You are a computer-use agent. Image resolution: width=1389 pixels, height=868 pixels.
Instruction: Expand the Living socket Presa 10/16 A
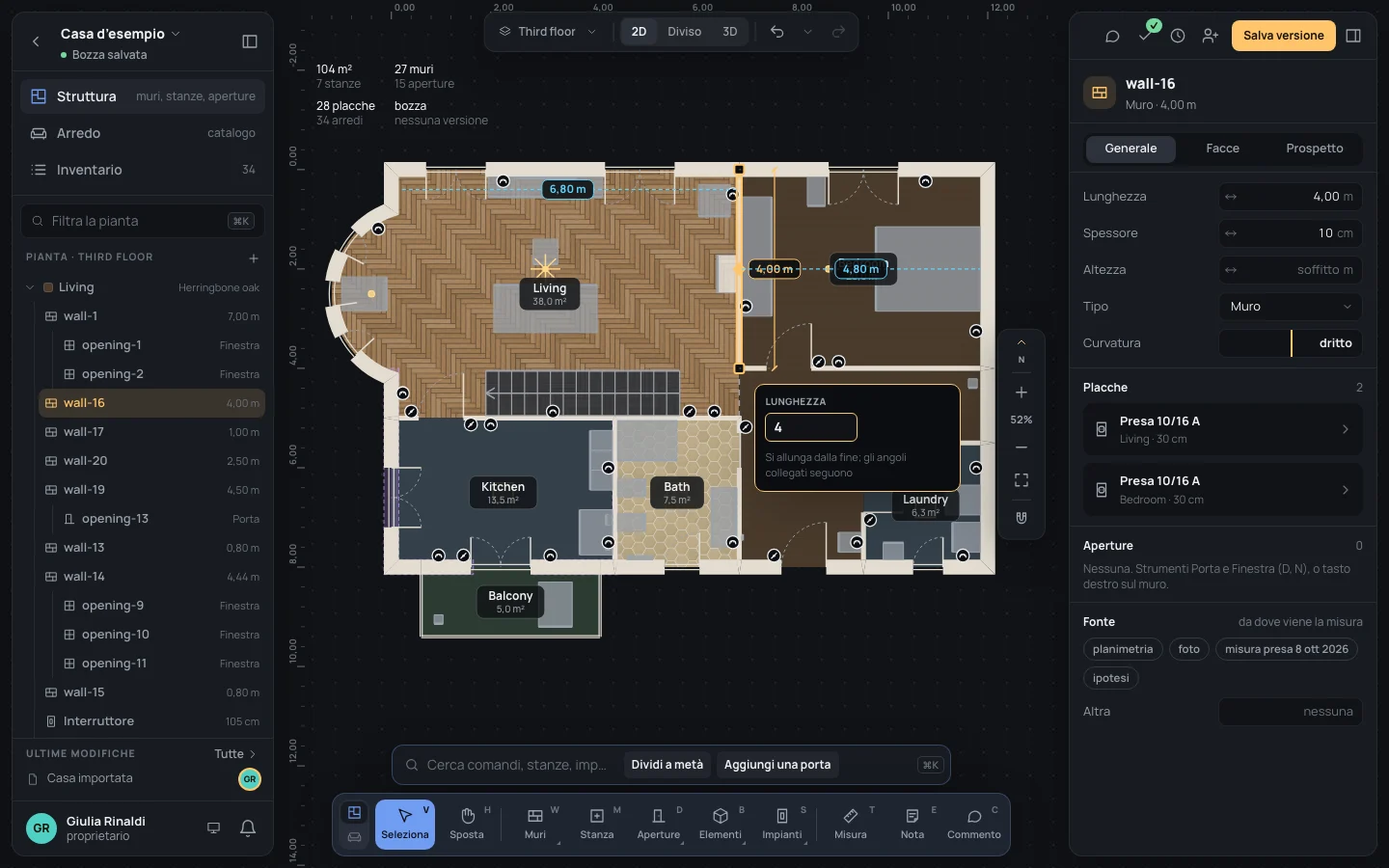[1222, 429]
